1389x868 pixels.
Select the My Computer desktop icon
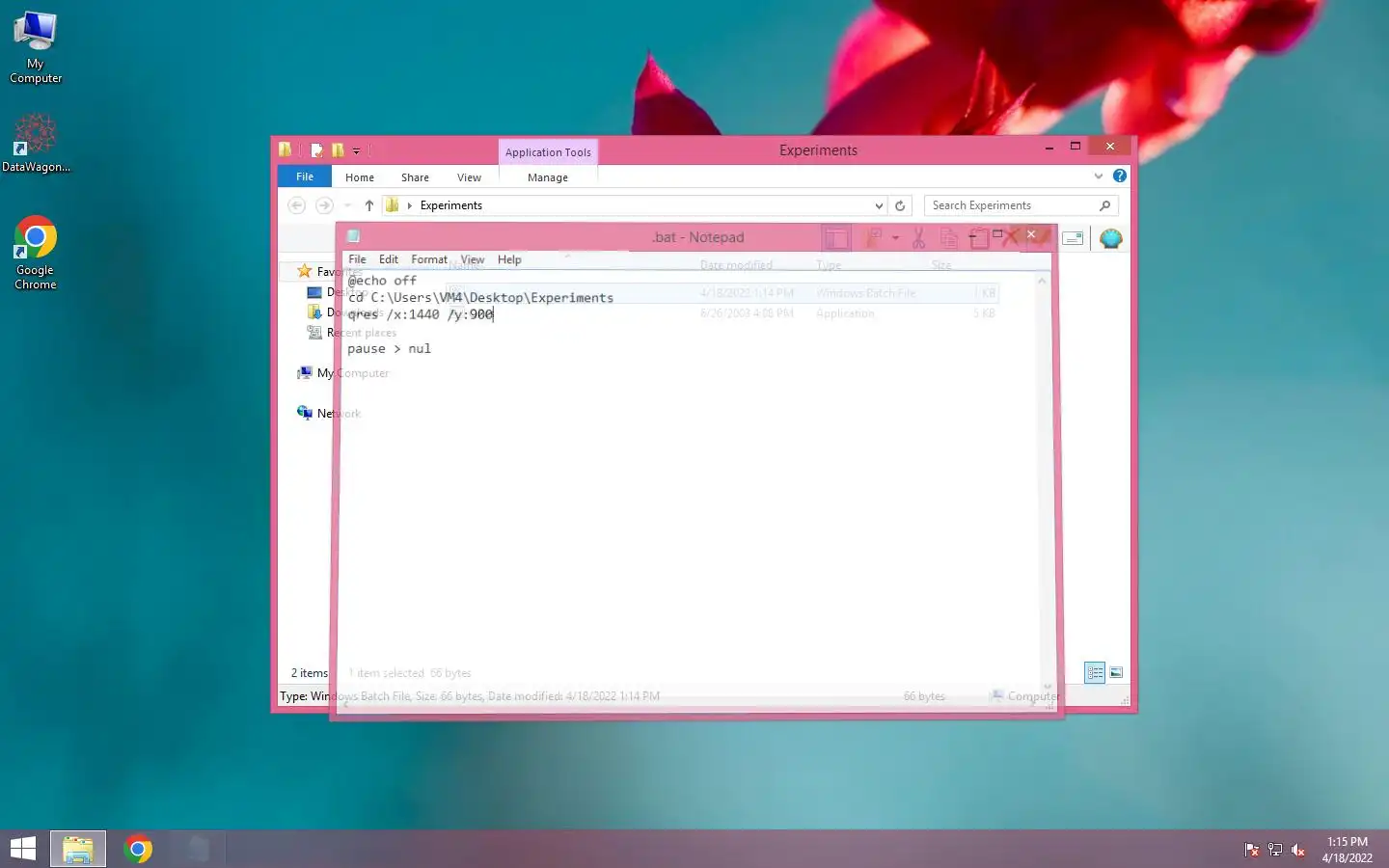click(36, 47)
